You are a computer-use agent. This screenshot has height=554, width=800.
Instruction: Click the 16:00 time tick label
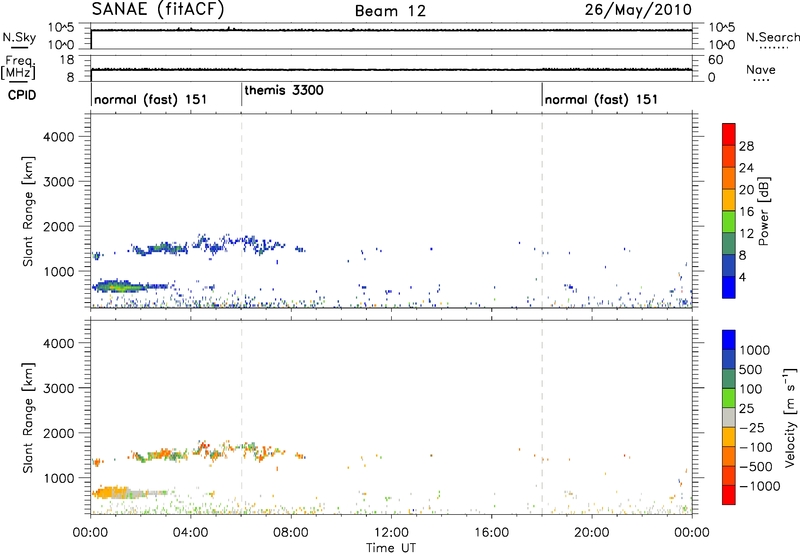(x=491, y=533)
